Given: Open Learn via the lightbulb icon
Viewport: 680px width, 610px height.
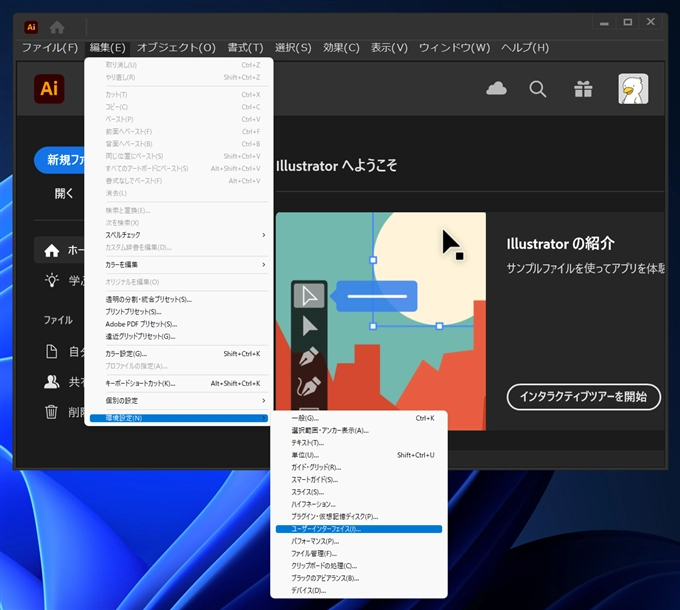Looking at the screenshot, I should tap(52, 280).
